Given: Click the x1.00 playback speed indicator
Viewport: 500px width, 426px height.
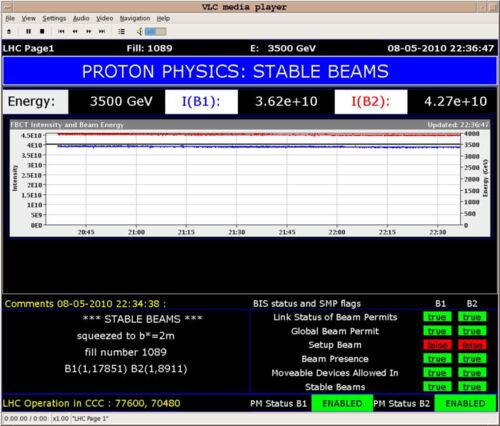Looking at the screenshot, I should click(61, 418).
